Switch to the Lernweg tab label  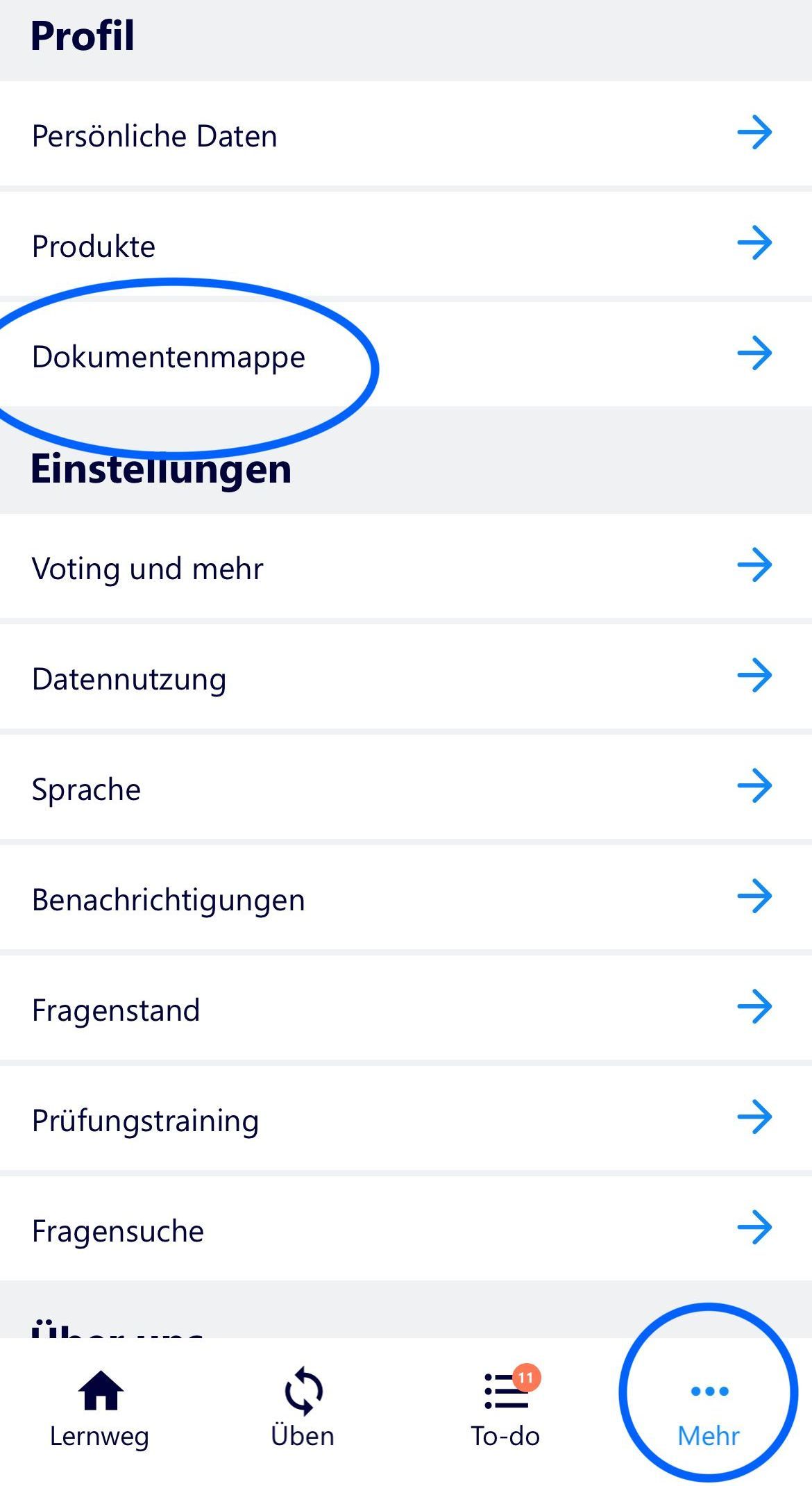pyautogui.click(x=99, y=1436)
